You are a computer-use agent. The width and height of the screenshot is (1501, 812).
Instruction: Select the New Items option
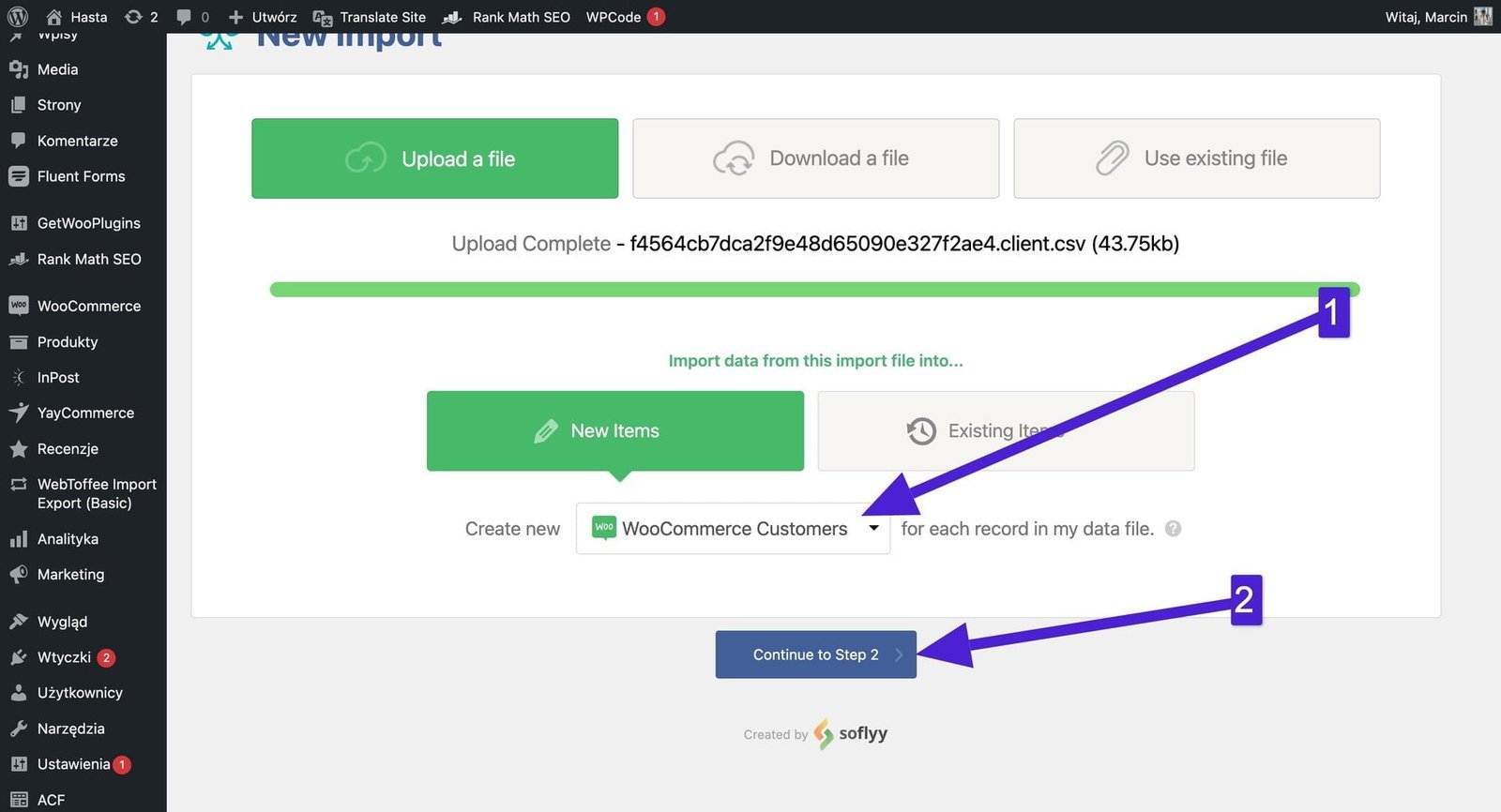point(614,431)
